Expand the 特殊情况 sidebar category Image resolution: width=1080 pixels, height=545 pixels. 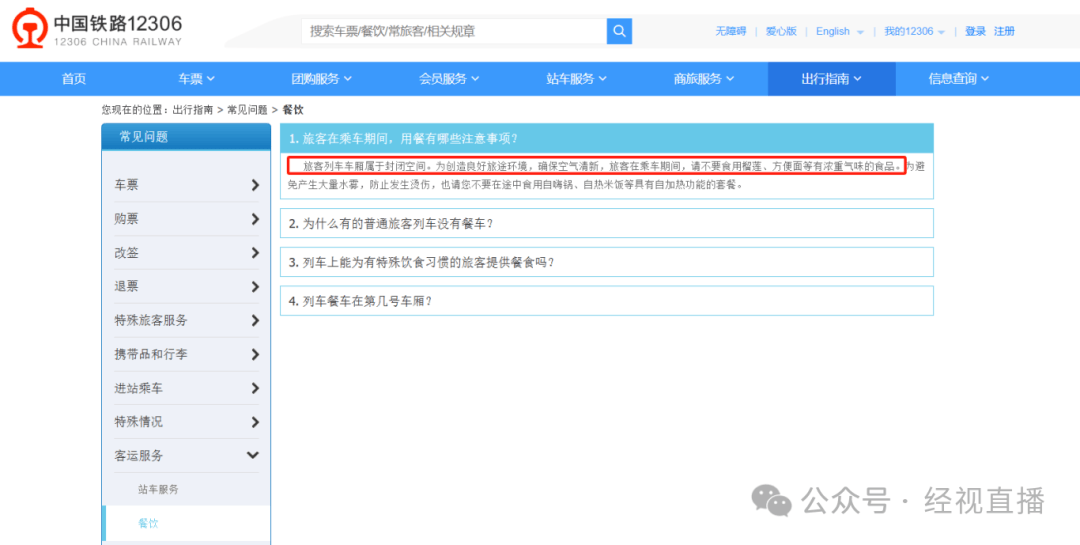(187, 422)
